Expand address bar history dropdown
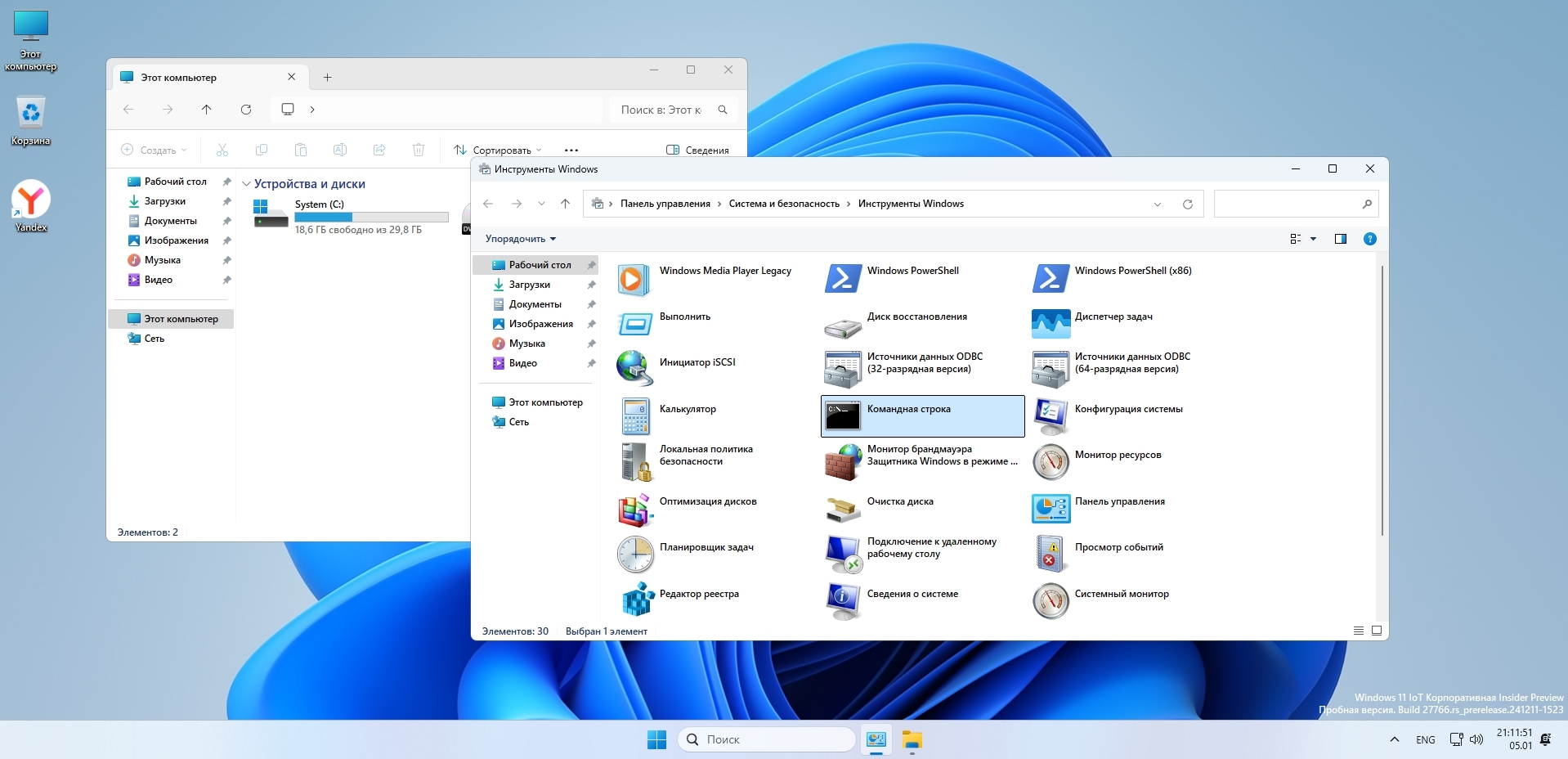 pyautogui.click(x=1158, y=204)
